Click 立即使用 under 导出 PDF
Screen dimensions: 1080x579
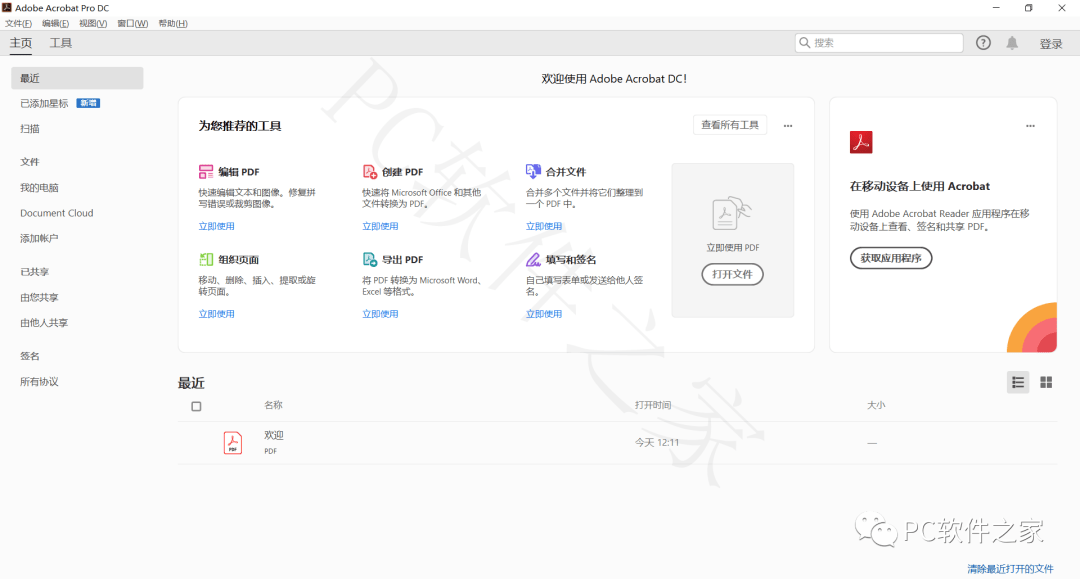point(380,313)
